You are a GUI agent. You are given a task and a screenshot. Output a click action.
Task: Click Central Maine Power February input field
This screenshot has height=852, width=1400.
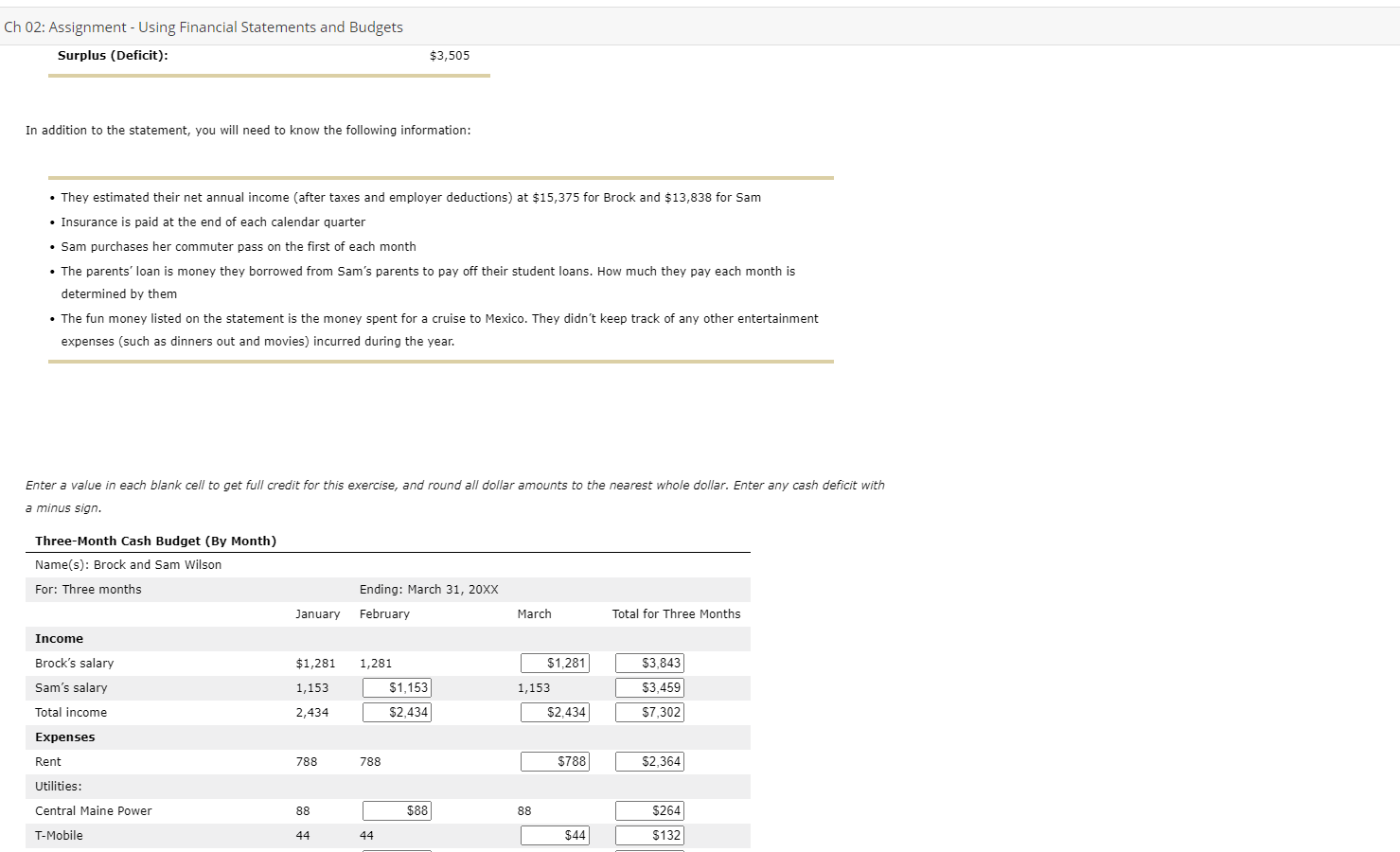pyautogui.click(x=397, y=810)
